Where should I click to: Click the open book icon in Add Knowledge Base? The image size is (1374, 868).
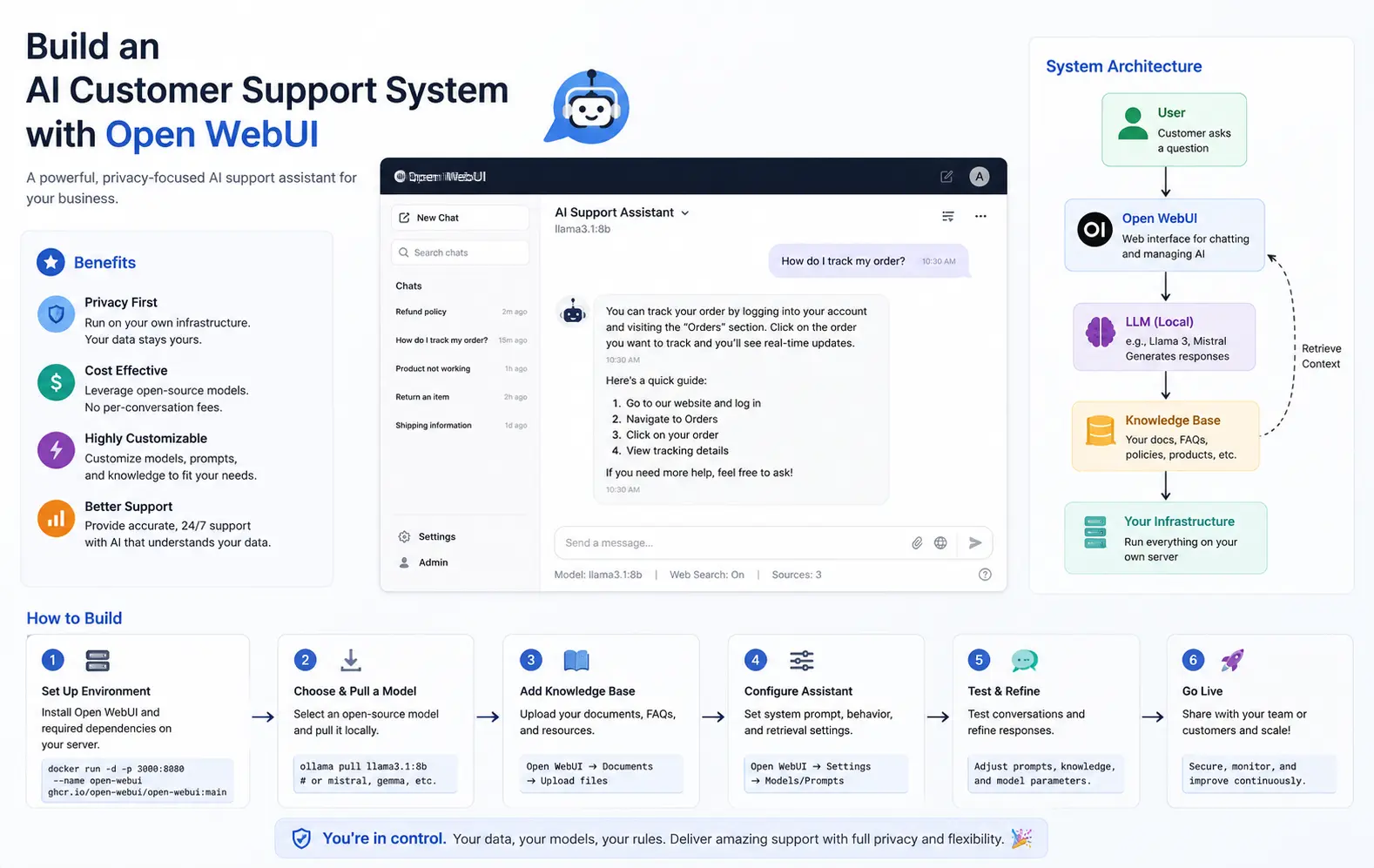pos(576,661)
